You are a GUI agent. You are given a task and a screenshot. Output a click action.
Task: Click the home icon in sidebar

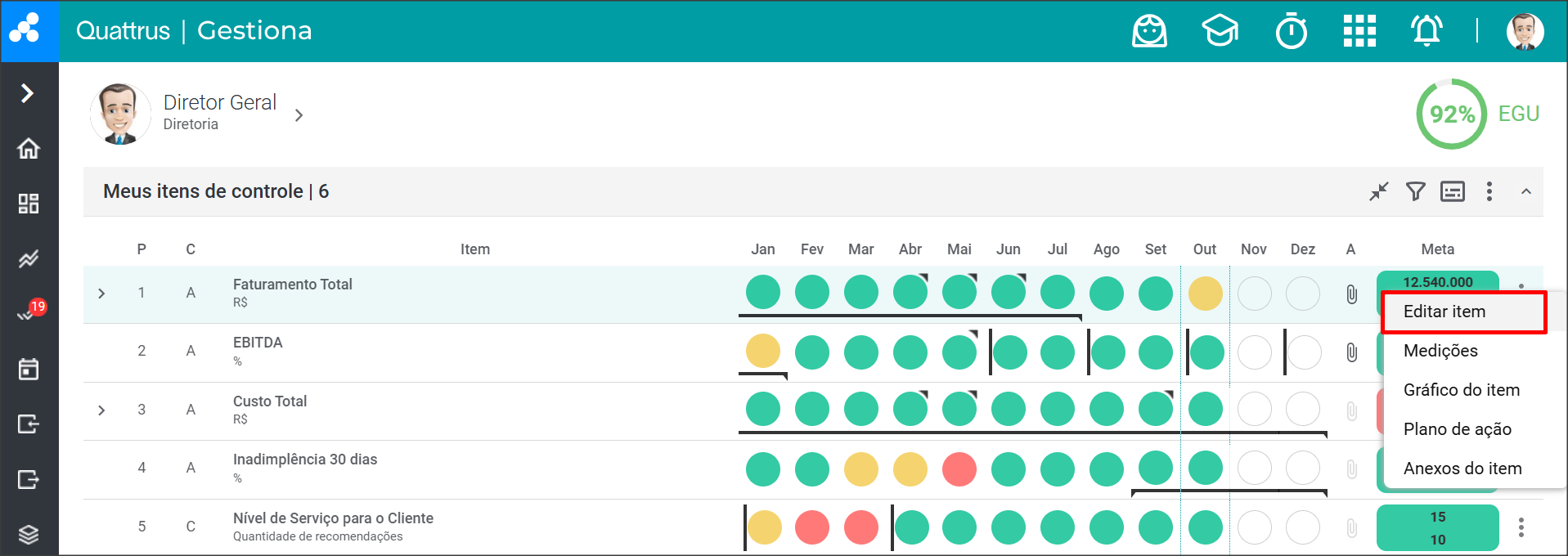[x=29, y=149]
